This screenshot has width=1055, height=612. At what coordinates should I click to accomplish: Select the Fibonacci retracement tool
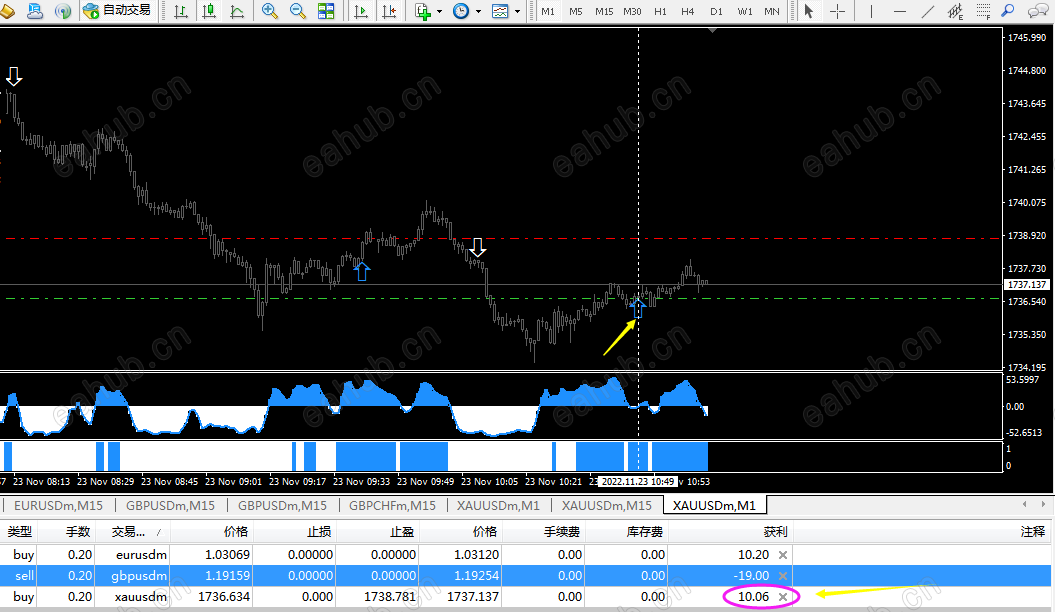(x=983, y=11)
